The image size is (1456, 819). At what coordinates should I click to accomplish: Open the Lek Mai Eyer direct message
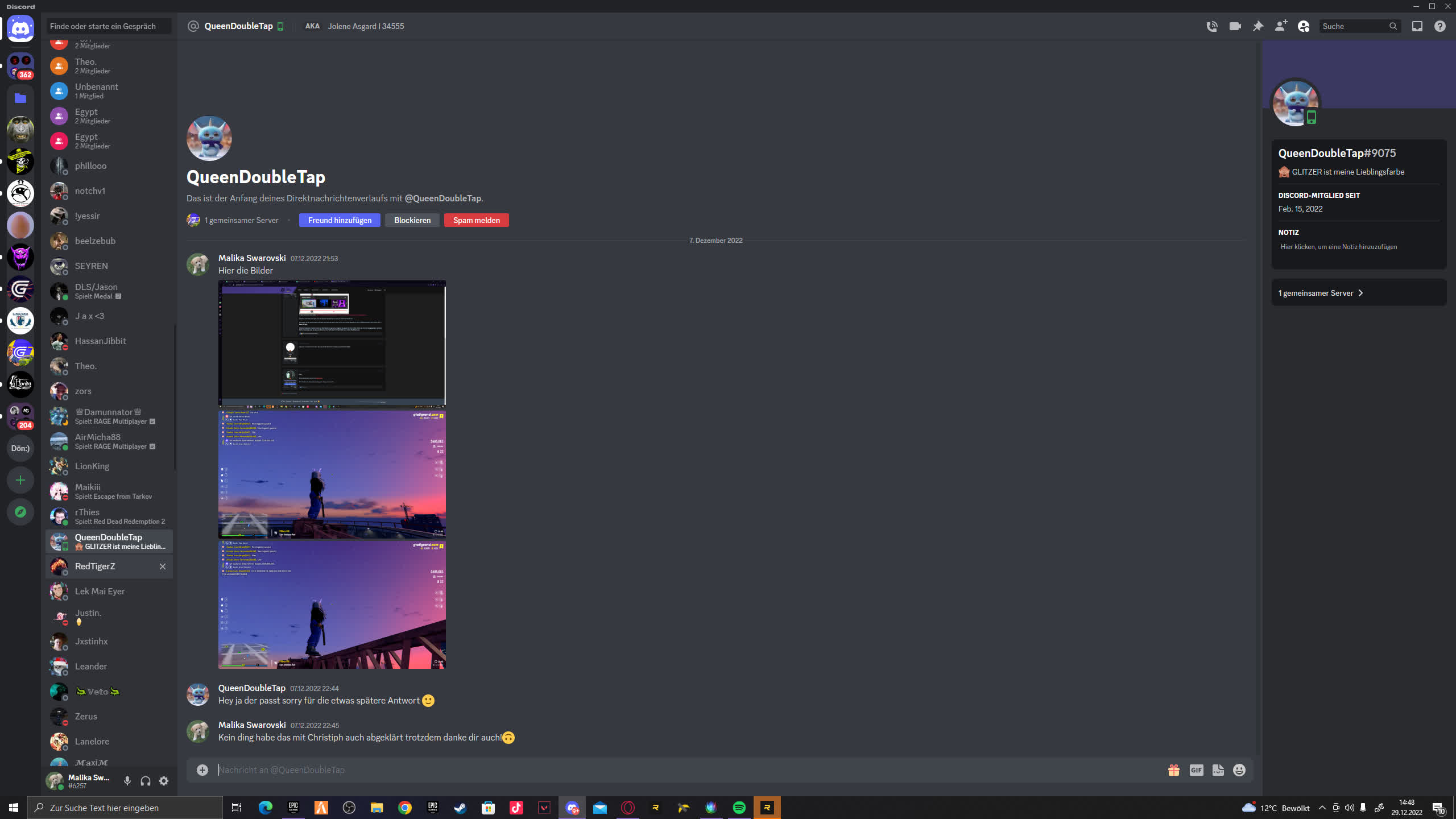click(100, 591)
